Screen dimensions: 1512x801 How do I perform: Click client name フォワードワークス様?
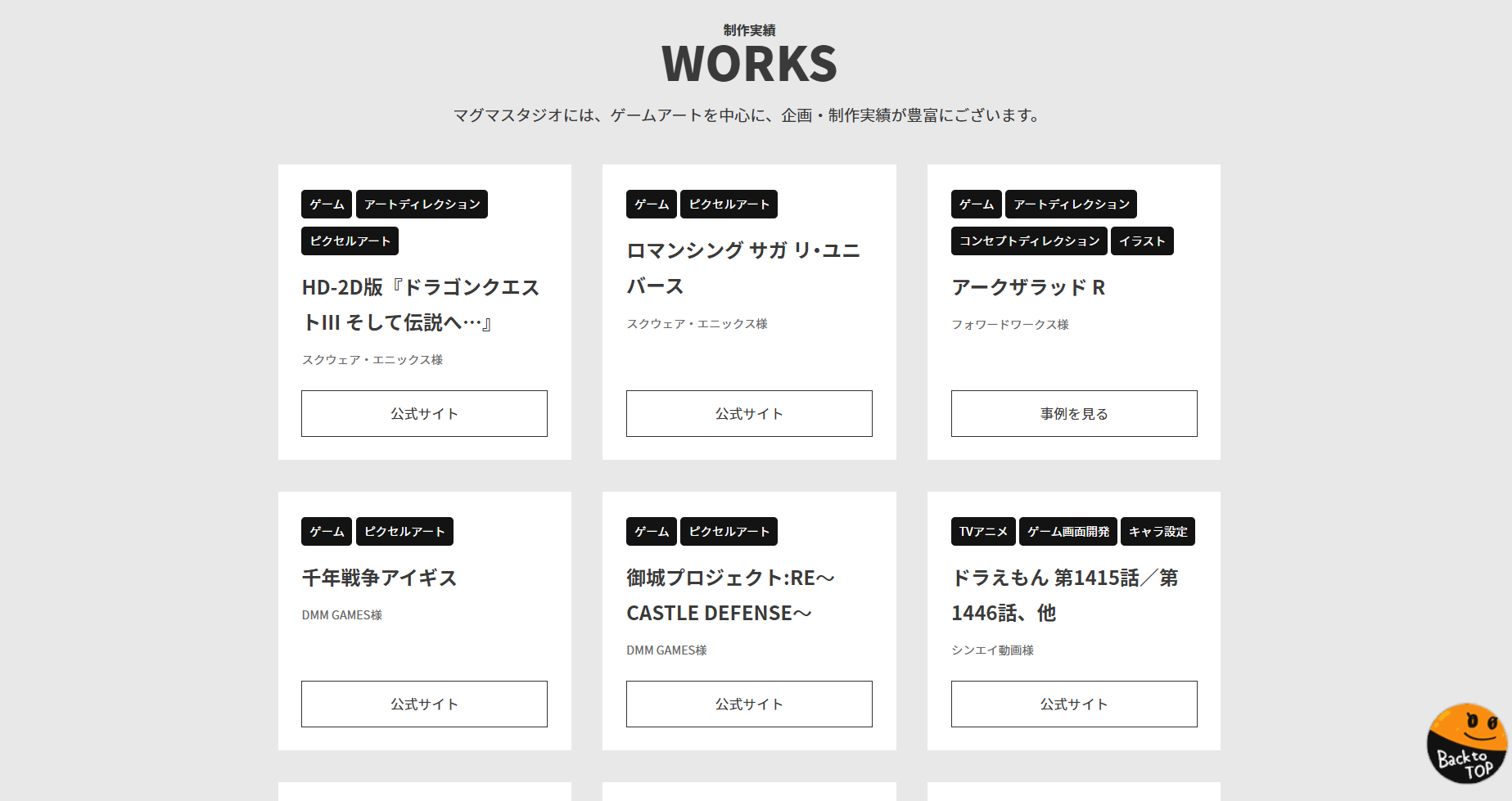click(1009, 325)
